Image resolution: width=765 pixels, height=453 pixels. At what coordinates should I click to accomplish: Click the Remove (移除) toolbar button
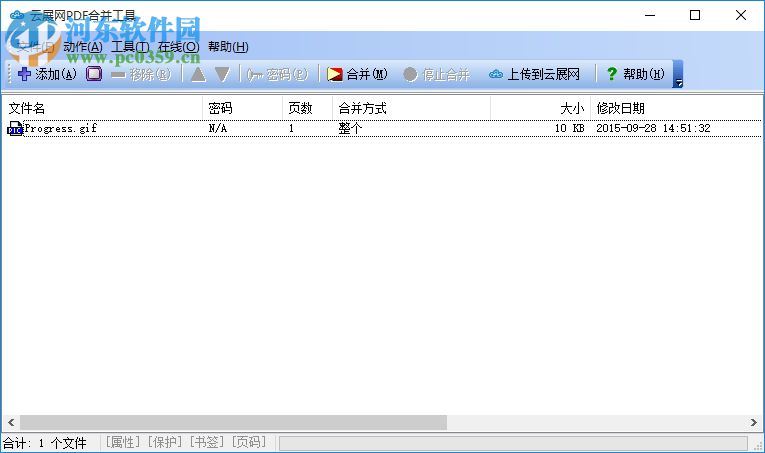pyautogui.click(x=141, y=74)
